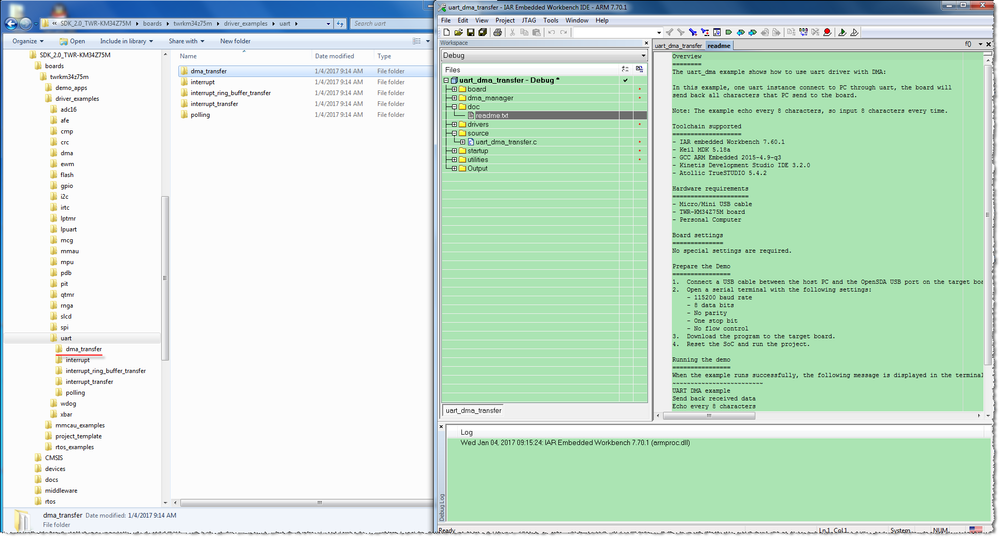Open the Replace dialog icon
Image resolution: width=999 pixels, height=537 pixels.
pyautogui.click(x=704, y=32)
